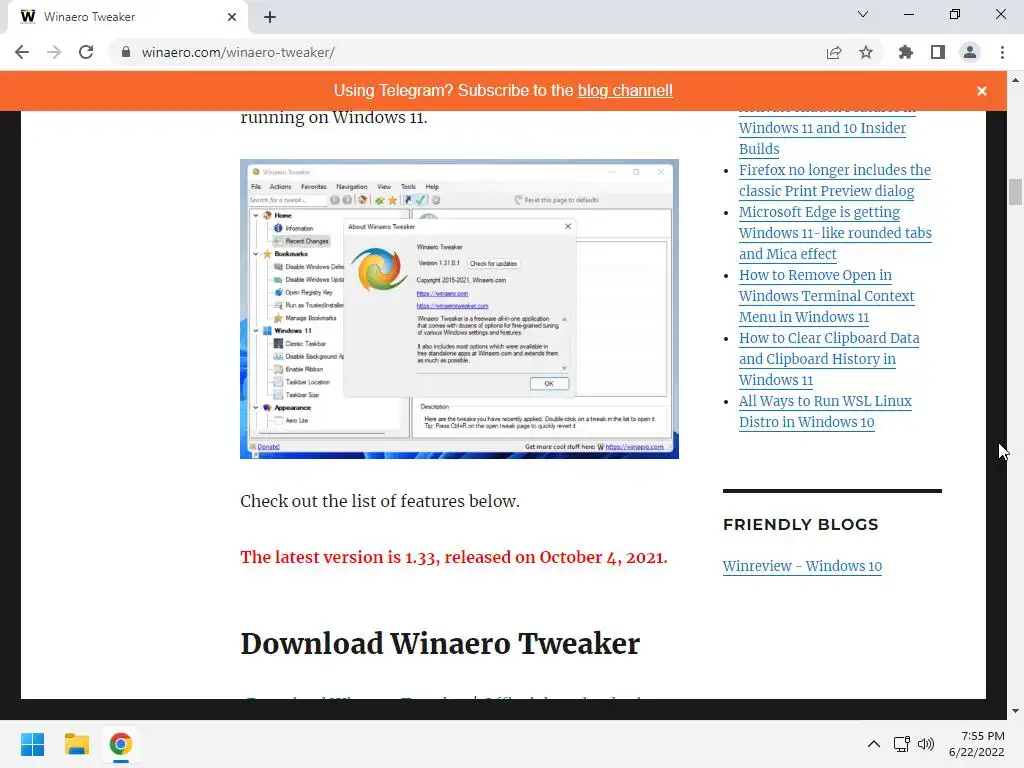Click the page vertical scrollbar thumb
The image size is (1024, 768).
tap(1015, 191)
